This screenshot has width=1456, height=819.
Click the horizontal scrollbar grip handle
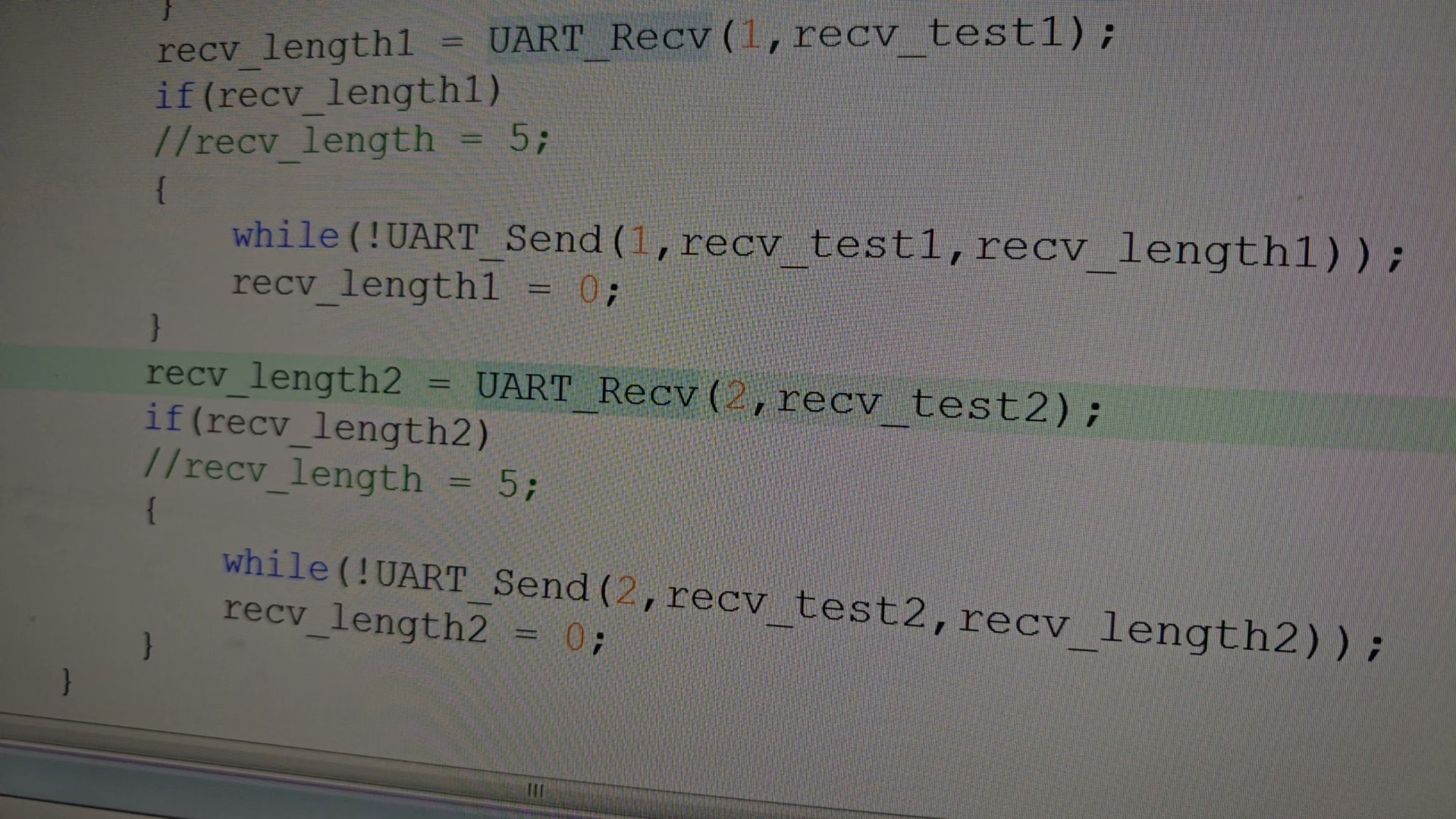(x=535, y=790)
